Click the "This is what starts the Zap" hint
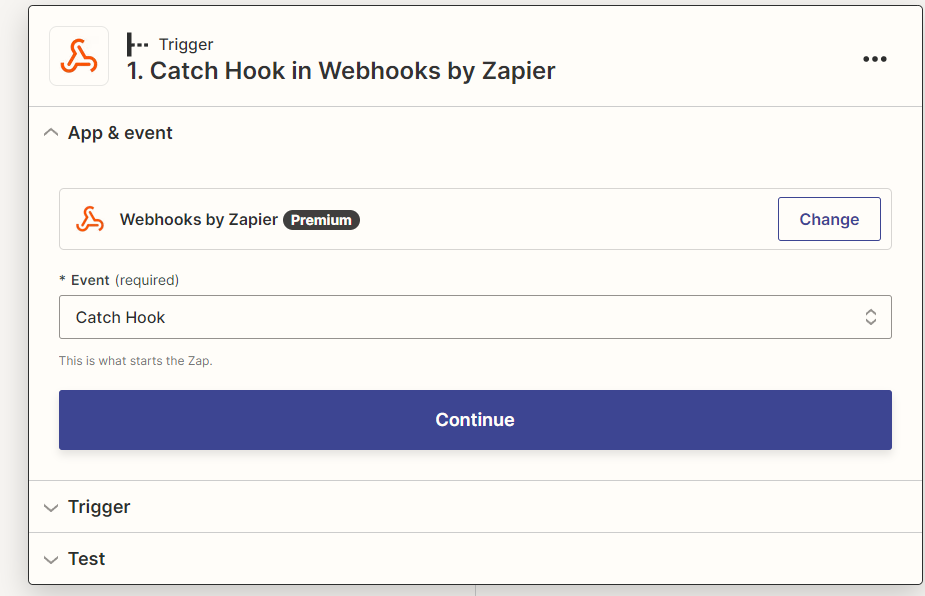 click(136, 360)
